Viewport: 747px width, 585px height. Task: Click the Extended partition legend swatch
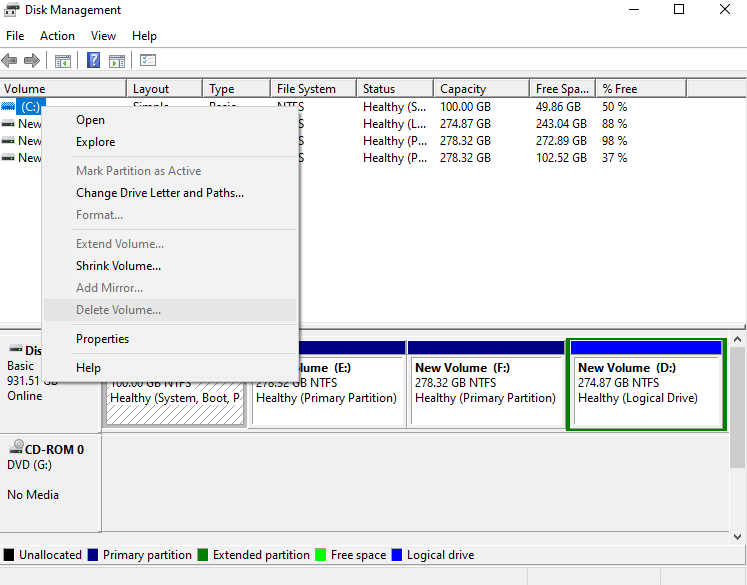coord(203,555)
